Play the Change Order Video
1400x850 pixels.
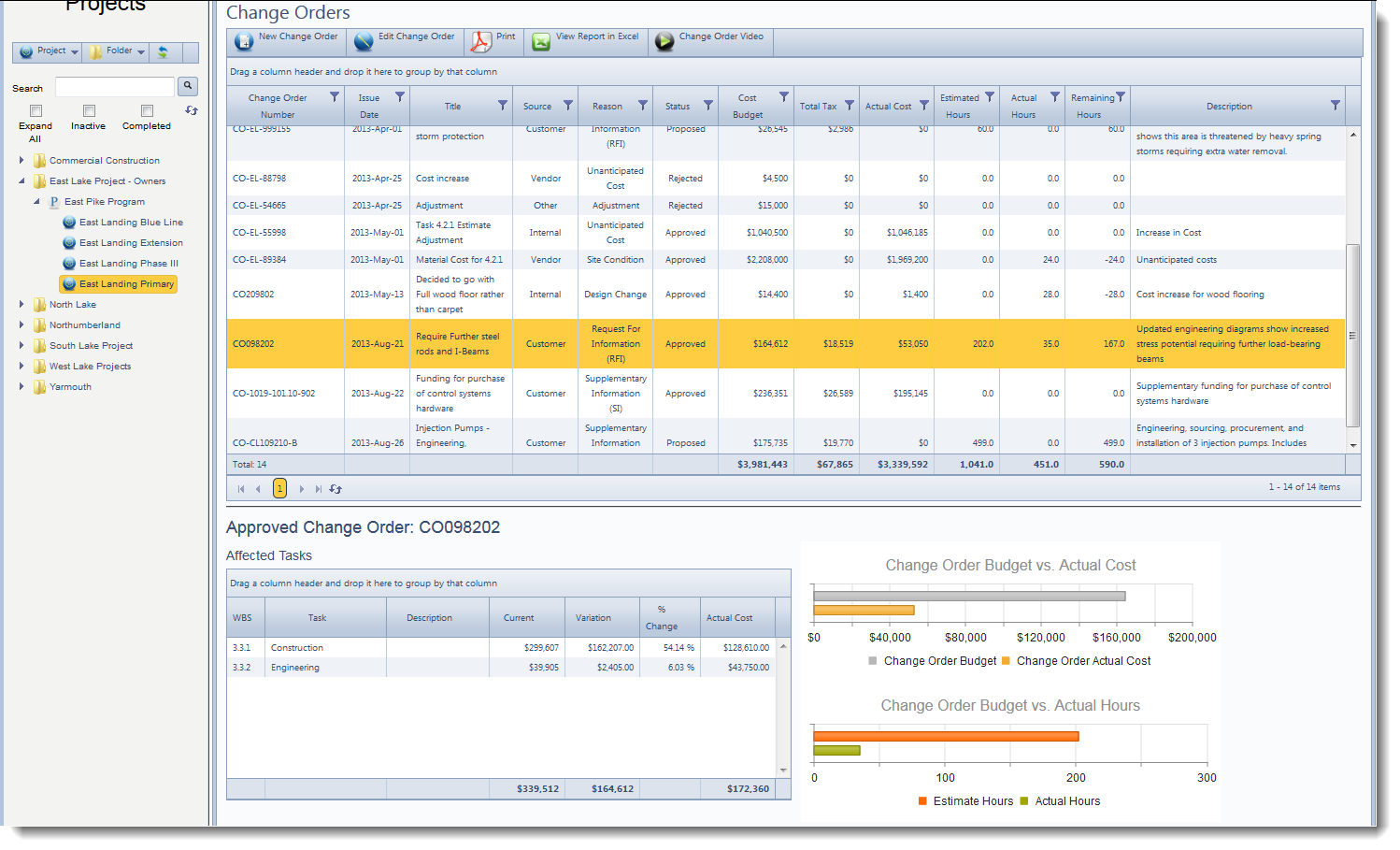[x=710, y=40]
